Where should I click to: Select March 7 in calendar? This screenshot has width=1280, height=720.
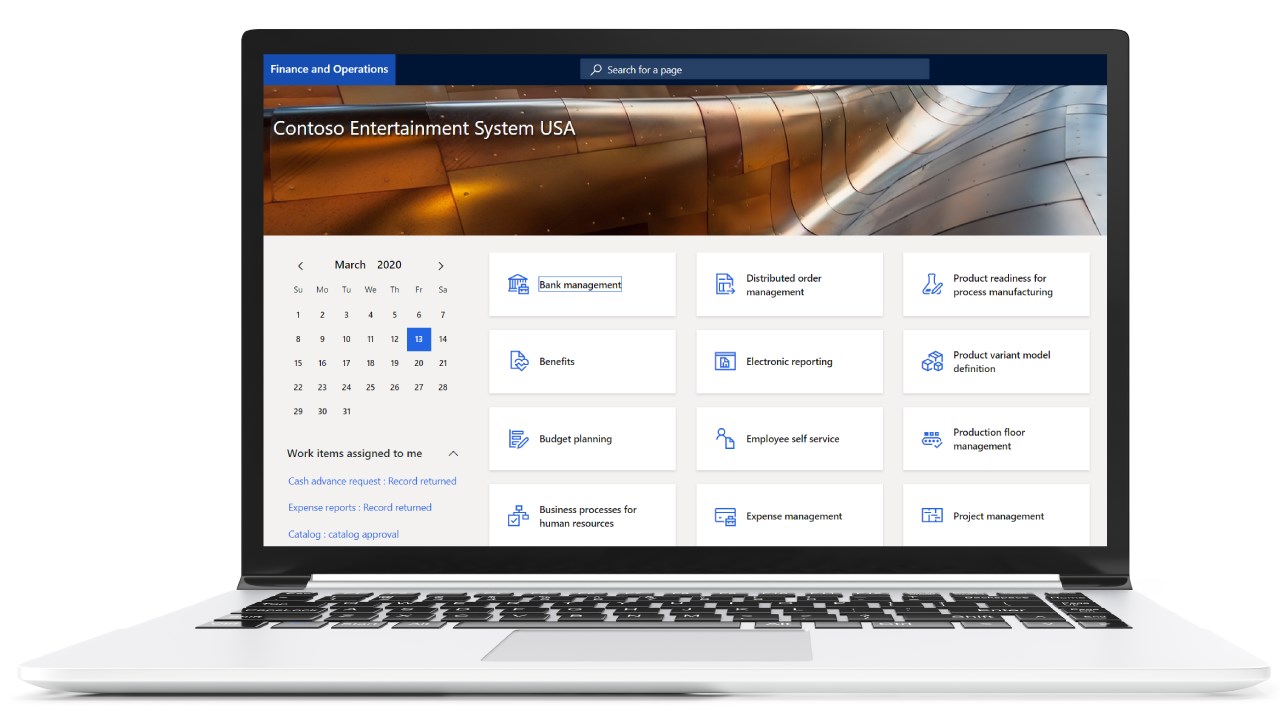(443, 315)
